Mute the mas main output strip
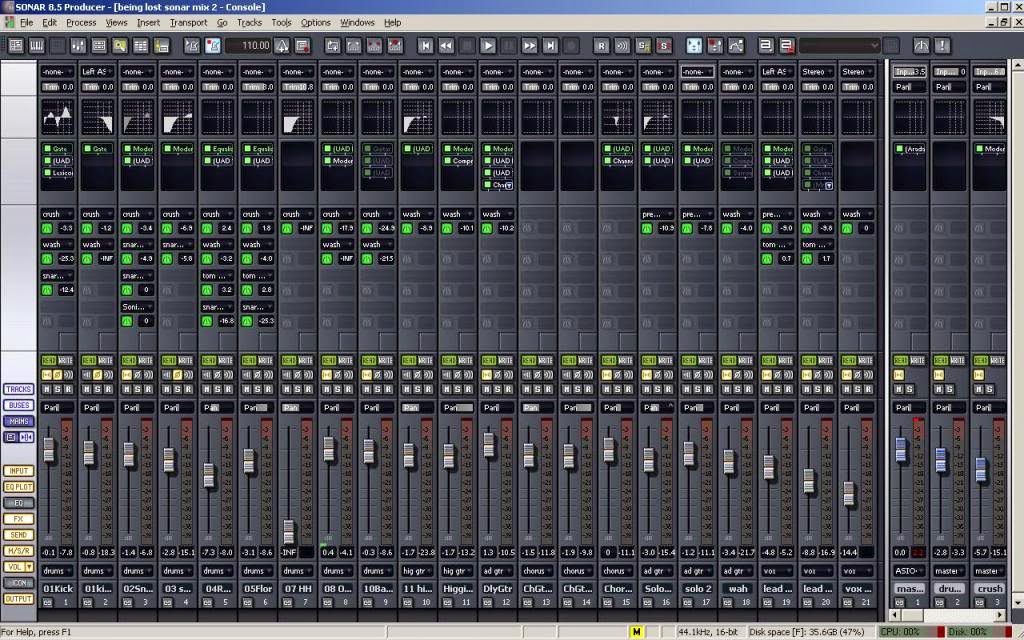1024x640 pixels. (899, 389)
